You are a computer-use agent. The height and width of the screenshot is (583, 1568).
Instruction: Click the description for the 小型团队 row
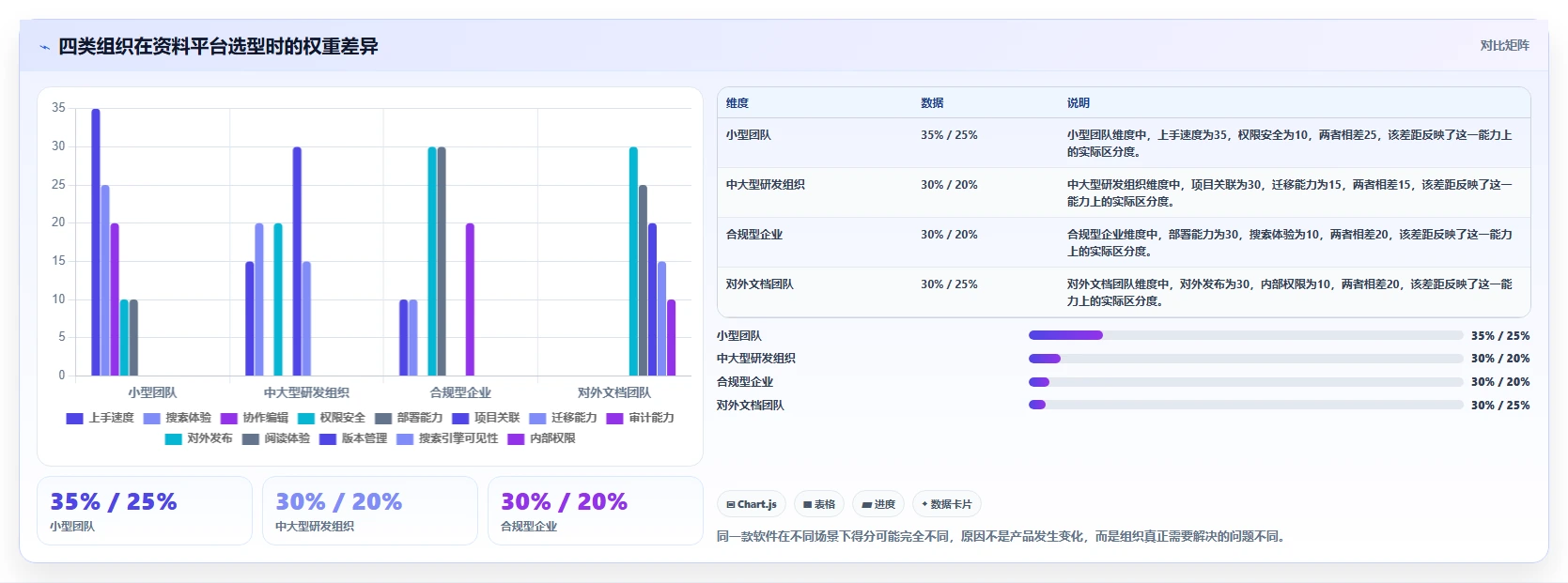[1289, 144]
